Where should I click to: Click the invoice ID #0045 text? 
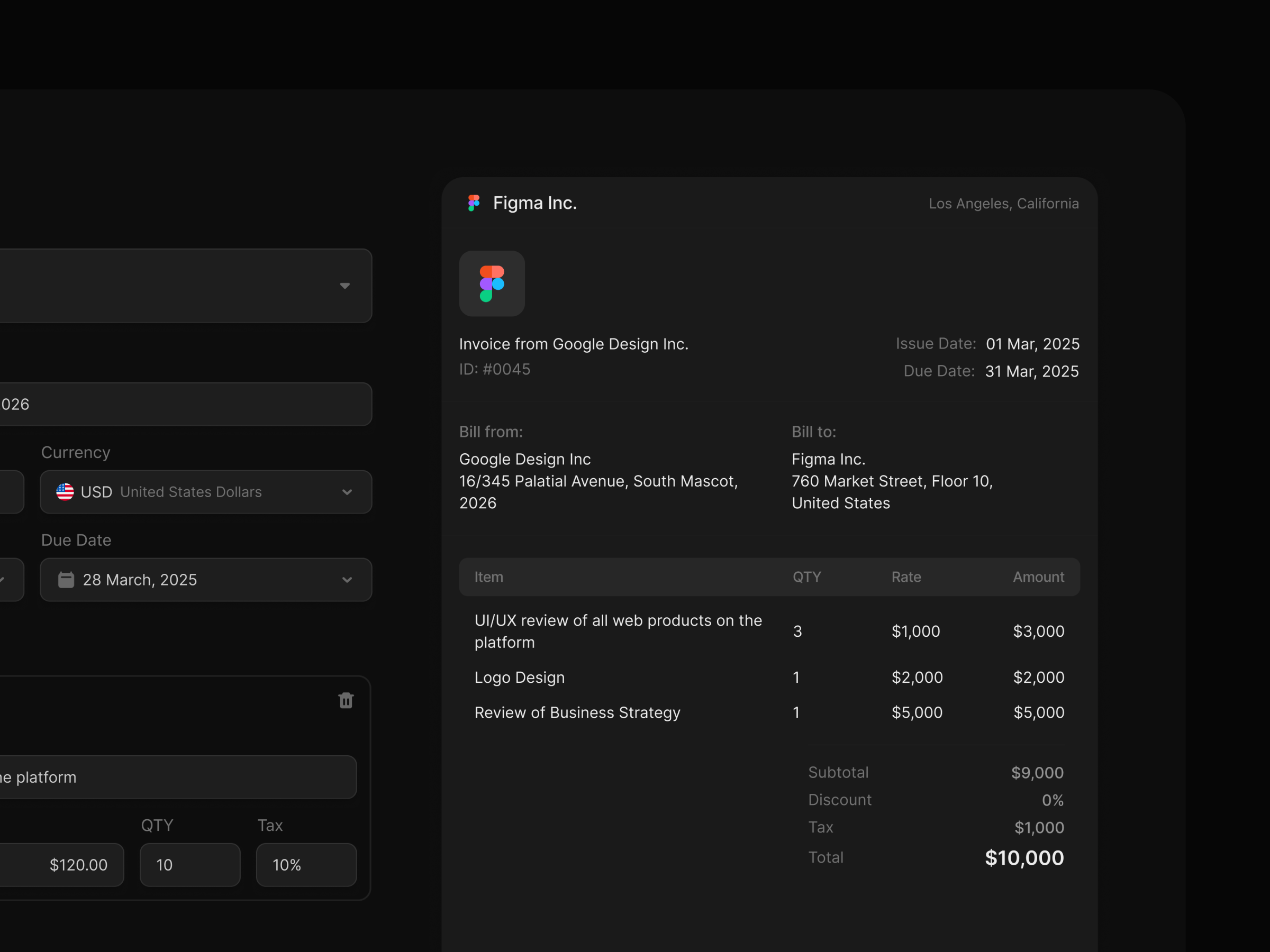click(x=494, y=369)
